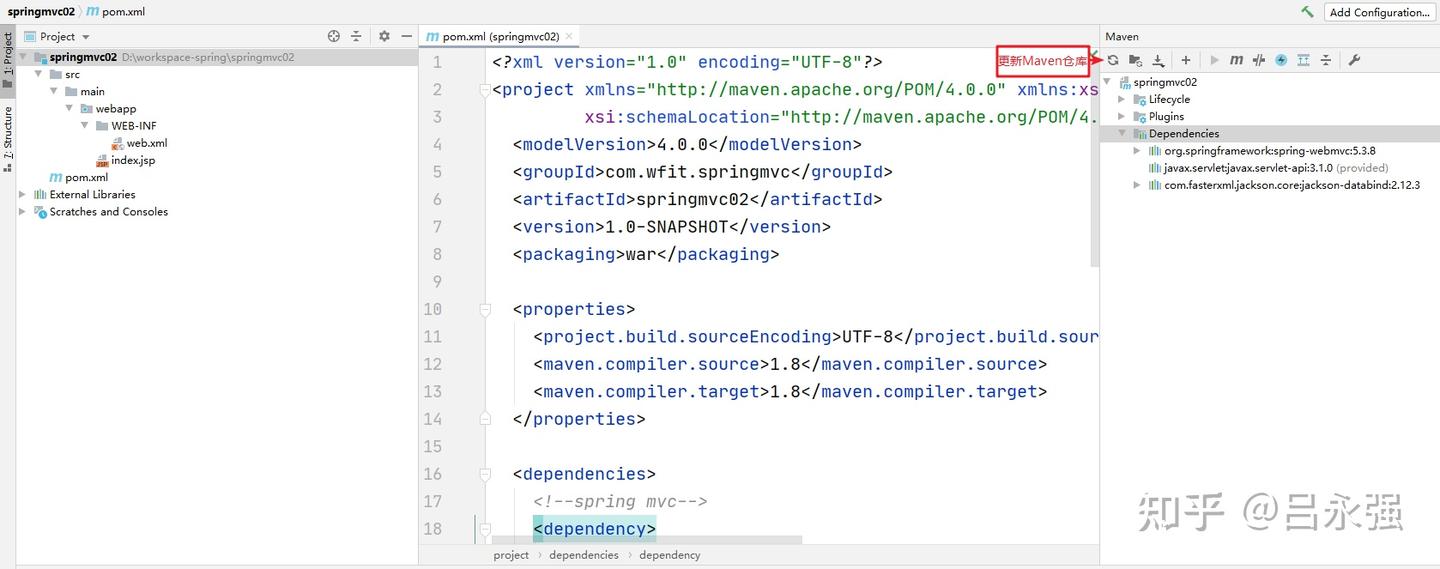
Task: Collapse the webapp folder arrow
Action: 70,108
